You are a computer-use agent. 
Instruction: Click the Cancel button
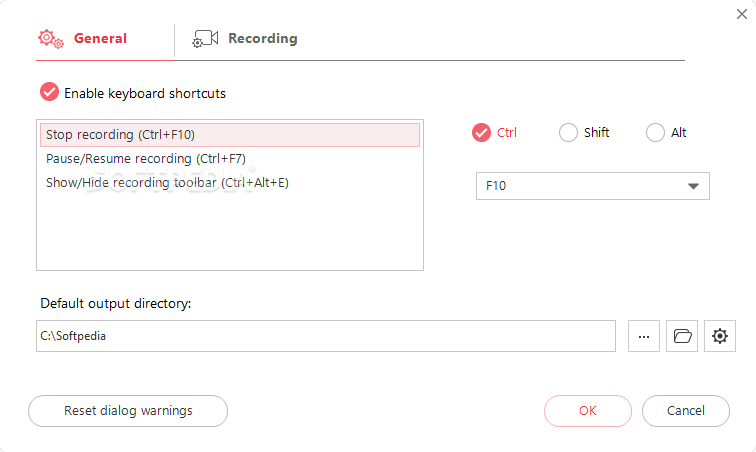click(x=686, y=411)
